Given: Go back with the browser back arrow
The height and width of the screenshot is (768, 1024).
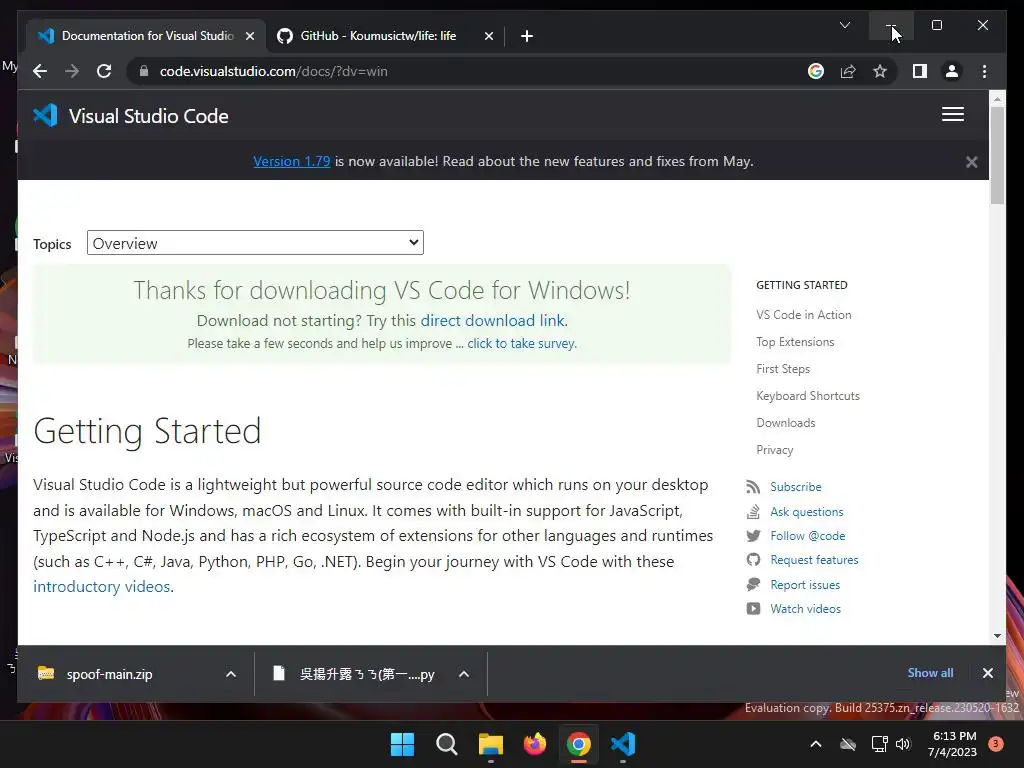Looking at the screenshot, I should (x=40, y=71).
